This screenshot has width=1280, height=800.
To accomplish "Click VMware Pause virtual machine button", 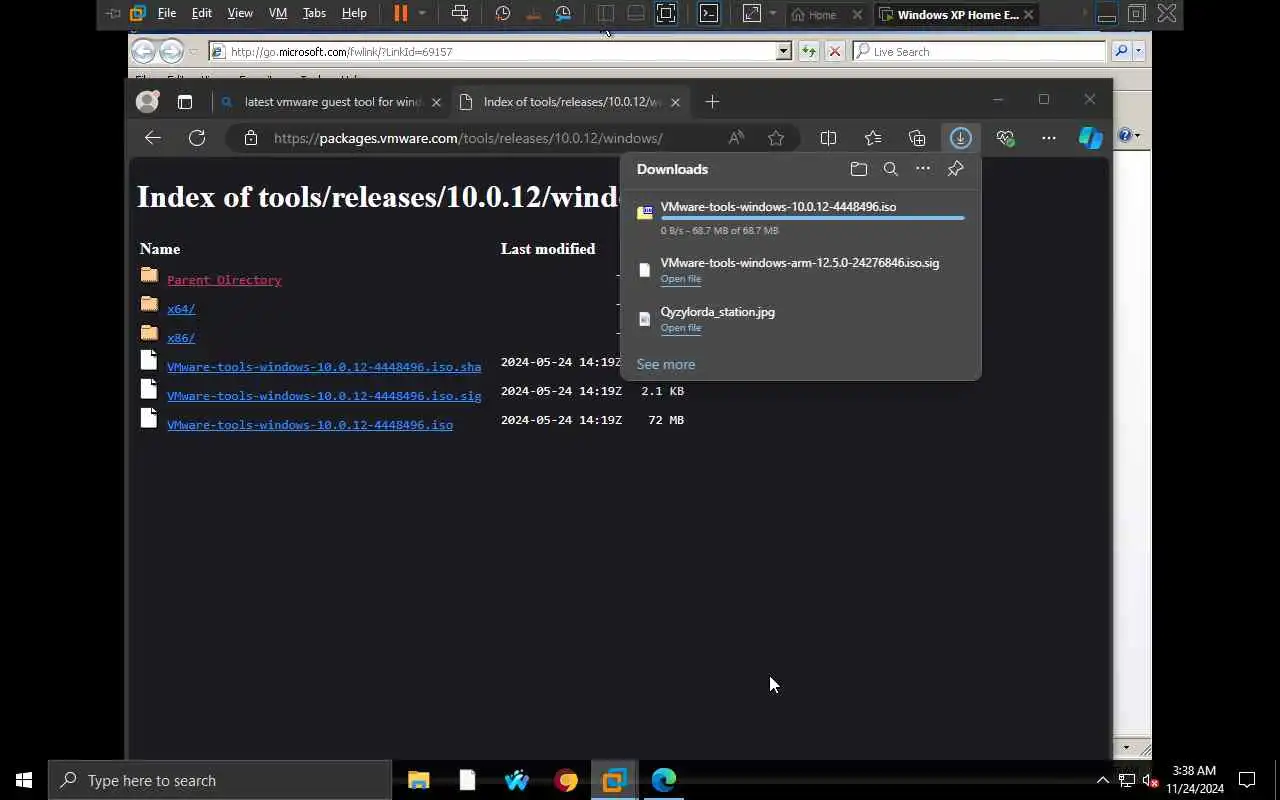I will click(400, 14).
